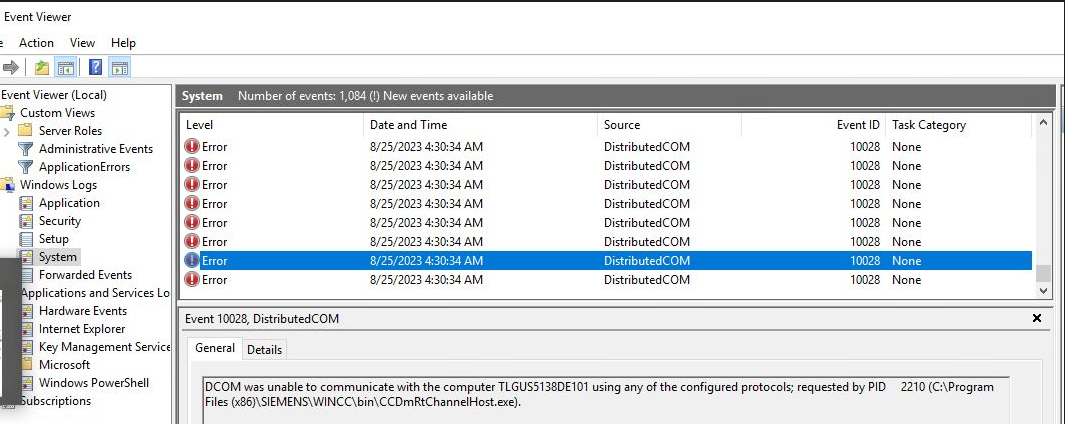Click the forward arrow toolbar icon
This screenshot has height=424, width=1065.
(x=11, y=68)
